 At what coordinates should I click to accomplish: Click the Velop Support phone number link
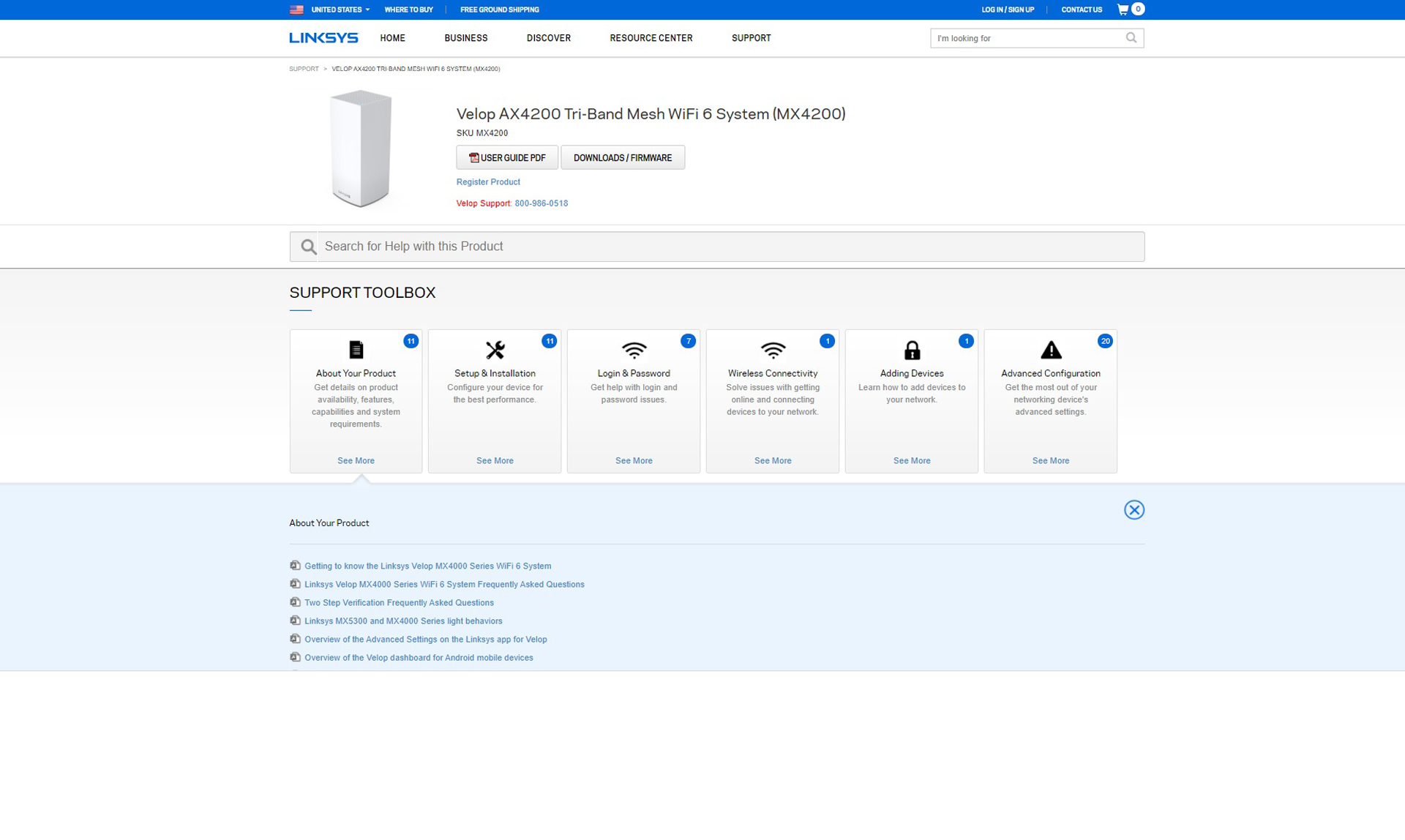(541, 203)
